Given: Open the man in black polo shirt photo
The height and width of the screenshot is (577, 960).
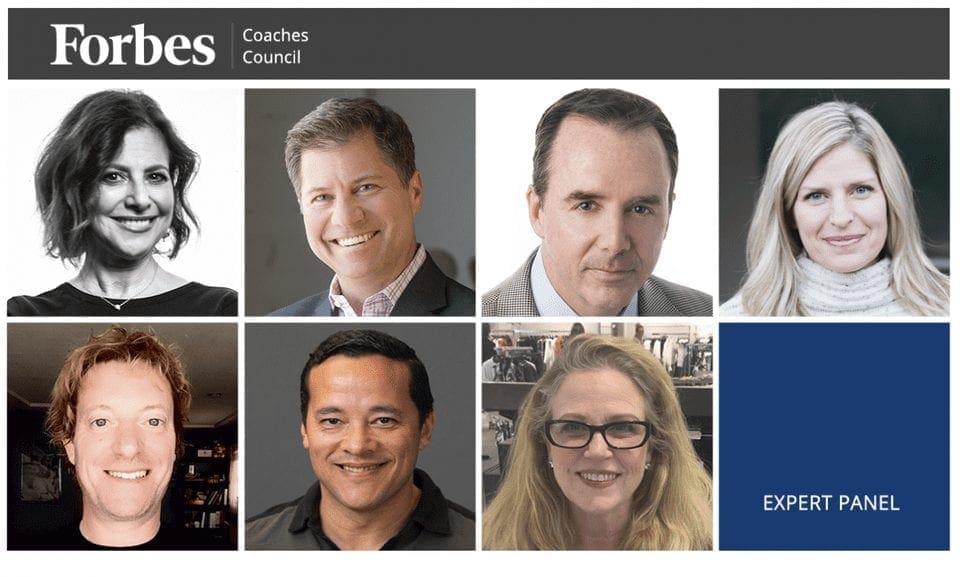Looking at the screenshot, I should click(x=360, y=437).
